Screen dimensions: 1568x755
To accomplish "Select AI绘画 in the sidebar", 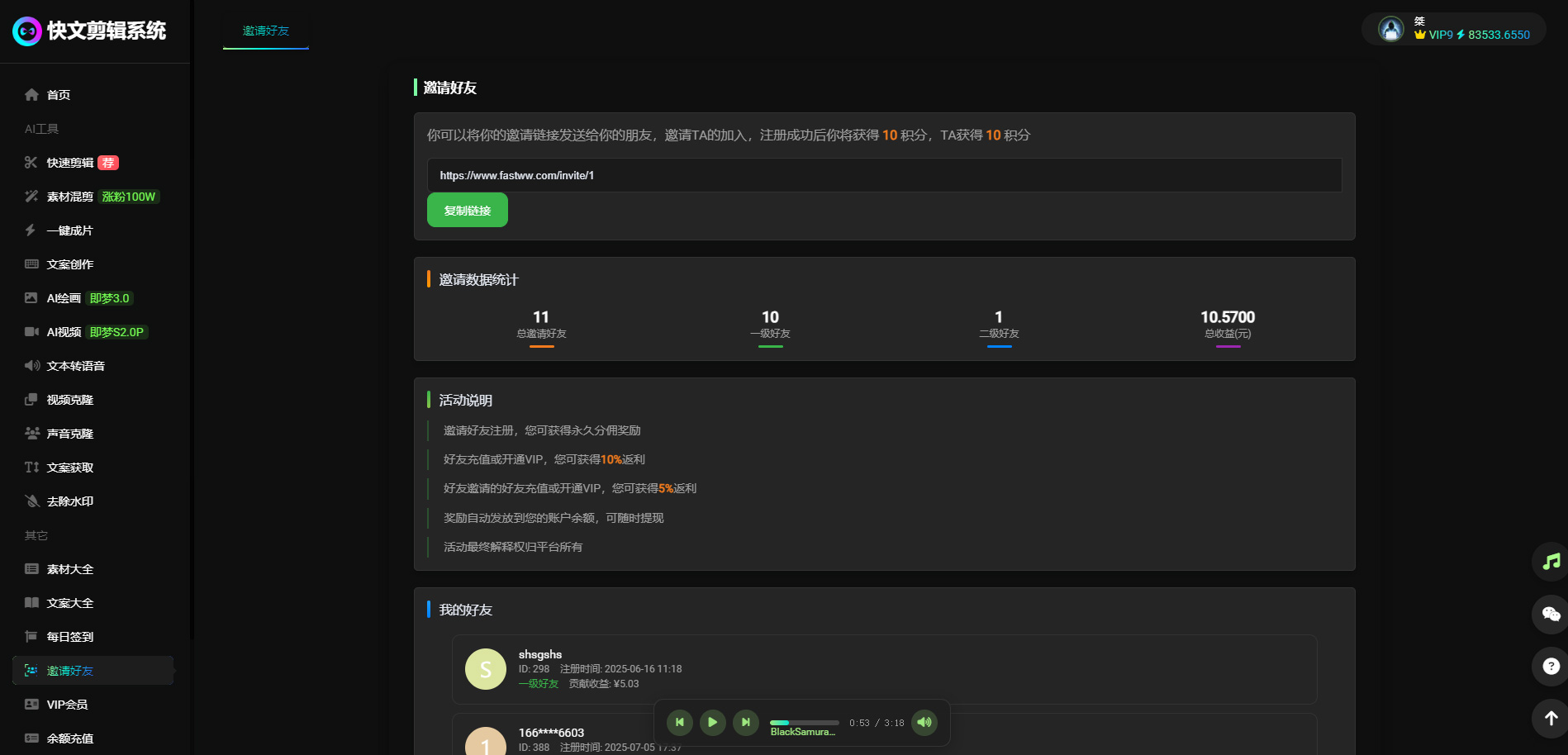I will pyautogui.click(x=64, y=298).
